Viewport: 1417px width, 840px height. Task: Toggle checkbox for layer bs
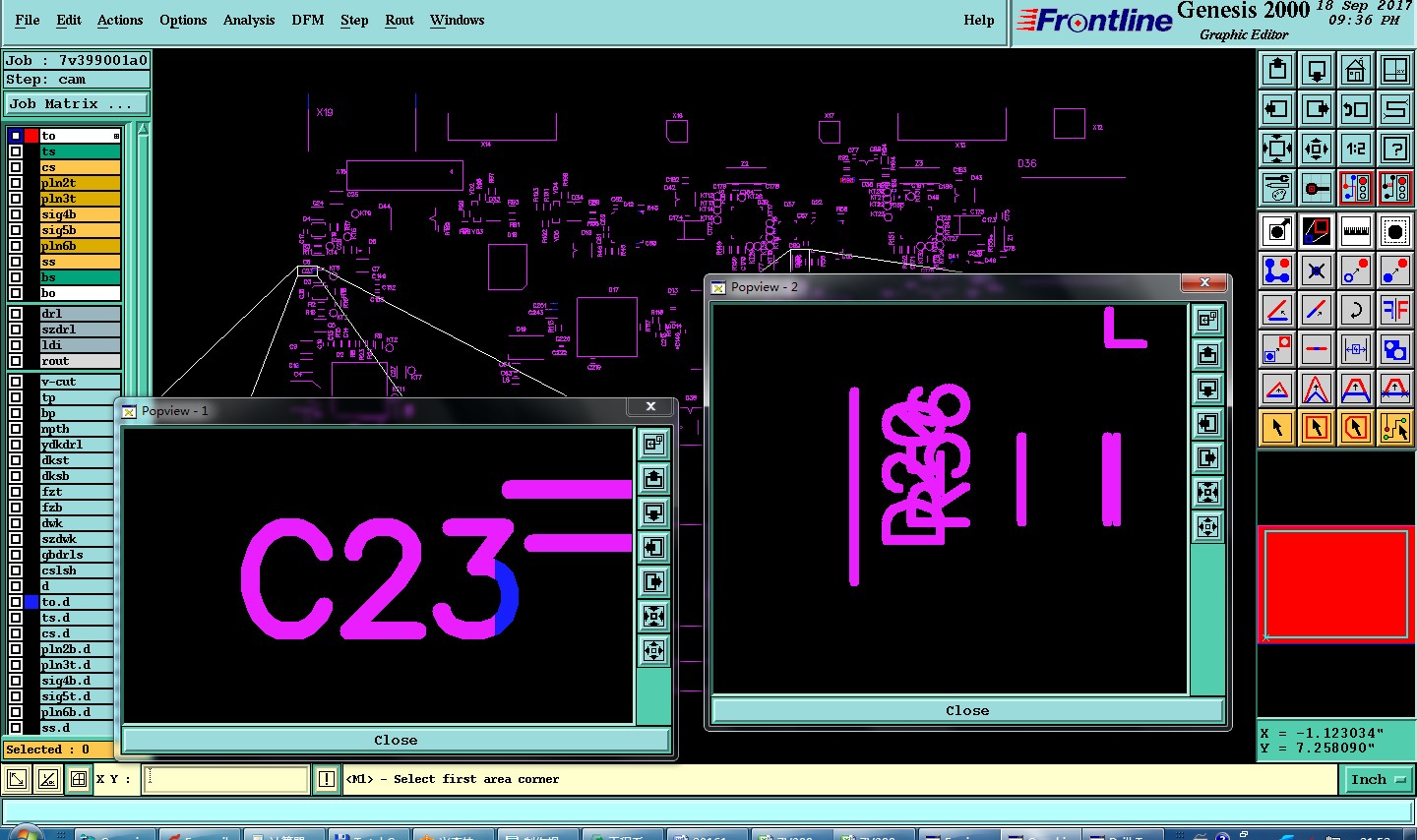point(16,277)
